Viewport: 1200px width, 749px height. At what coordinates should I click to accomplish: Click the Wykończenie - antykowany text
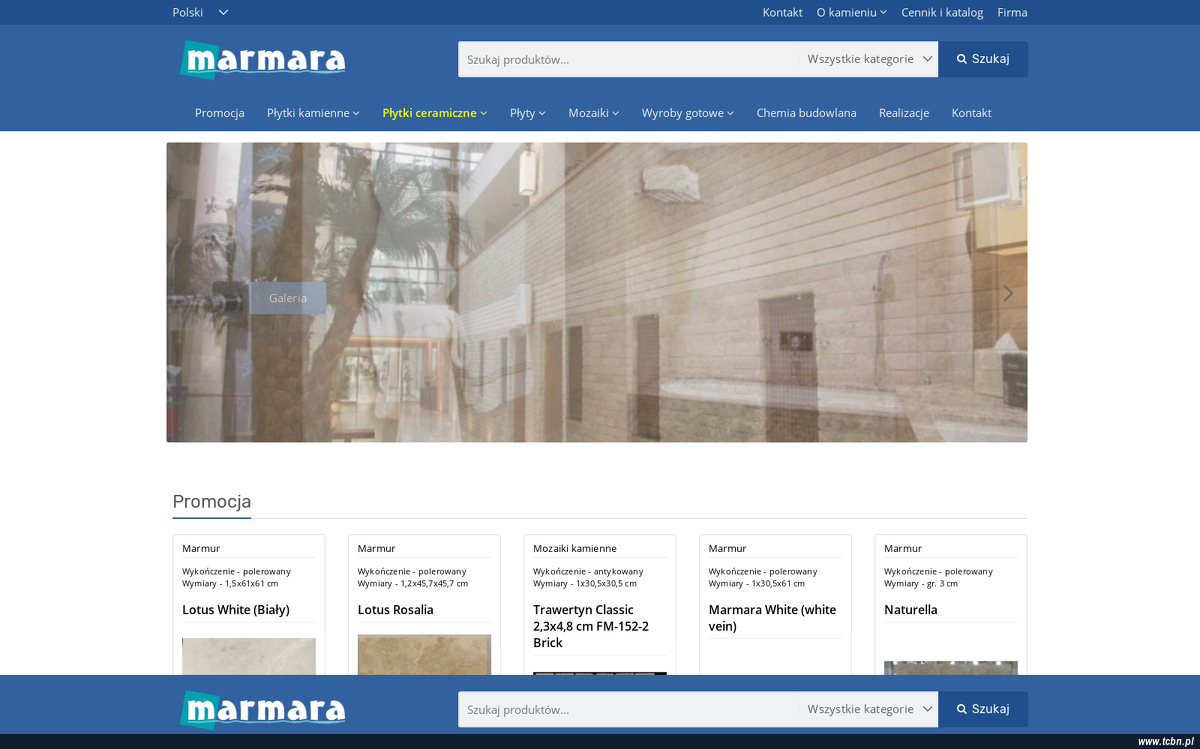click(588, 572)
